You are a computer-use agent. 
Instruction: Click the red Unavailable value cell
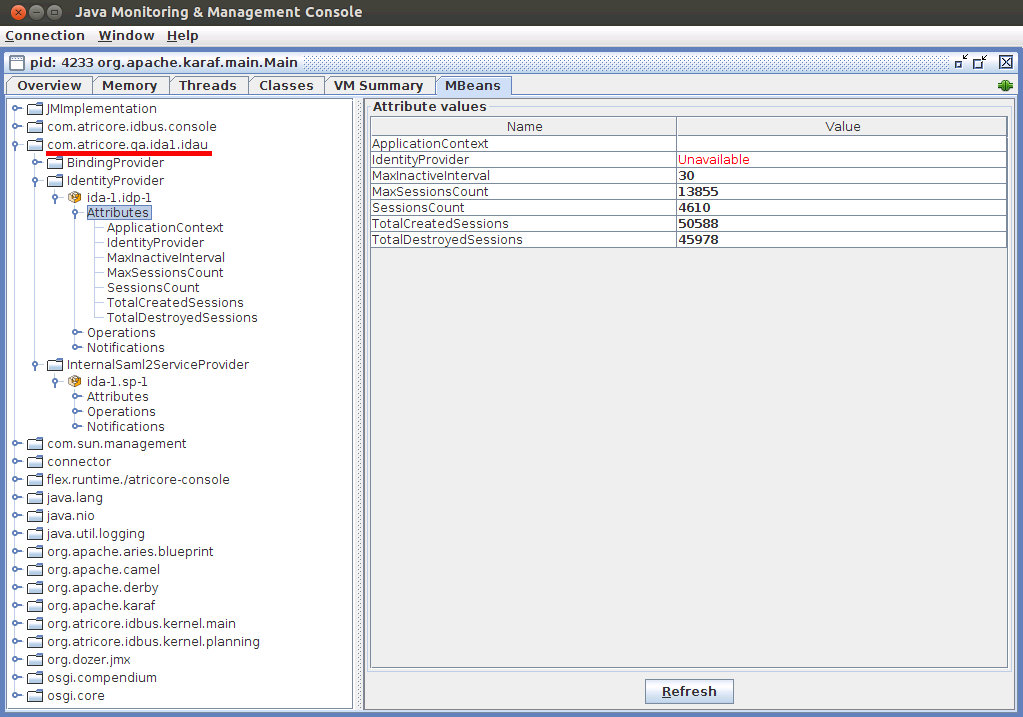point(842,160)
